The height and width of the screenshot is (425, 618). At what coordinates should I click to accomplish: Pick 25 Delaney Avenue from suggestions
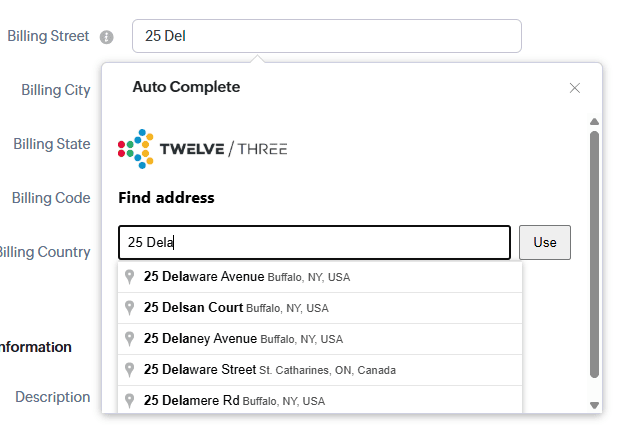click(x=243, y=339)
